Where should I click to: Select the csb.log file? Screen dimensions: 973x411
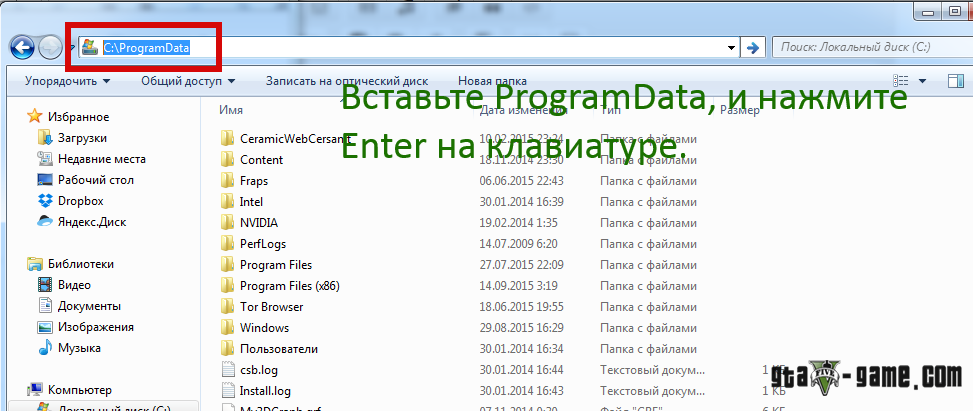tap(259, 370)
